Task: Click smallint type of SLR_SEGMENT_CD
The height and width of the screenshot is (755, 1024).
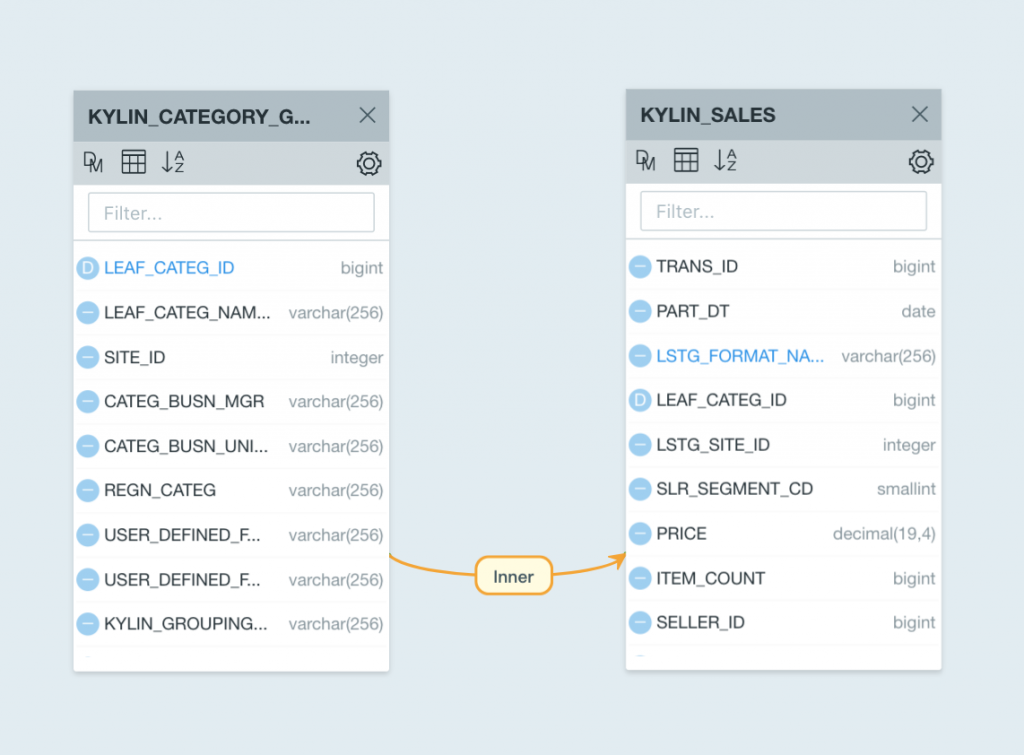Action: pos(906,489)
